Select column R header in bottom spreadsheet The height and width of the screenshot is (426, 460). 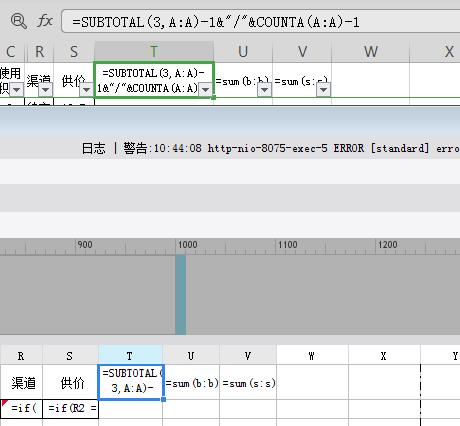pos(21,355)
